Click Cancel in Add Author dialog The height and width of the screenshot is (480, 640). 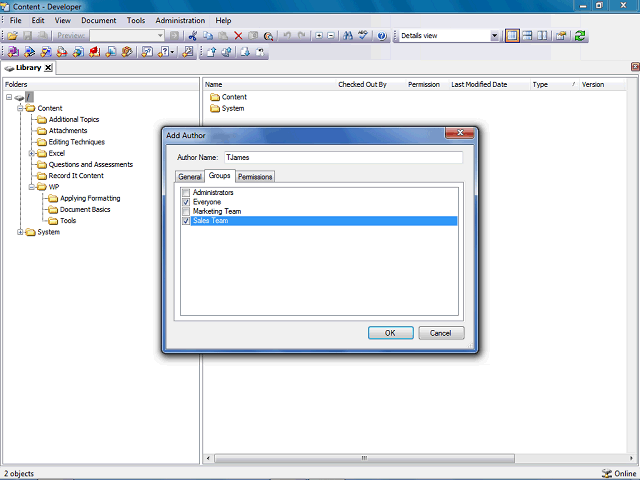(x=441, y=333)
